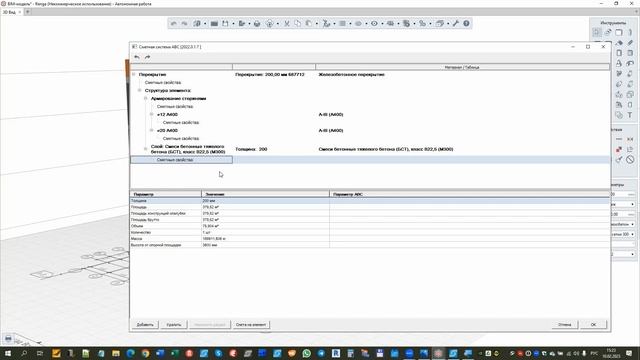Viewport: 640px width, 360px height.
Task: Open the dropdown arrow next to the save icon
Action: 233,24
